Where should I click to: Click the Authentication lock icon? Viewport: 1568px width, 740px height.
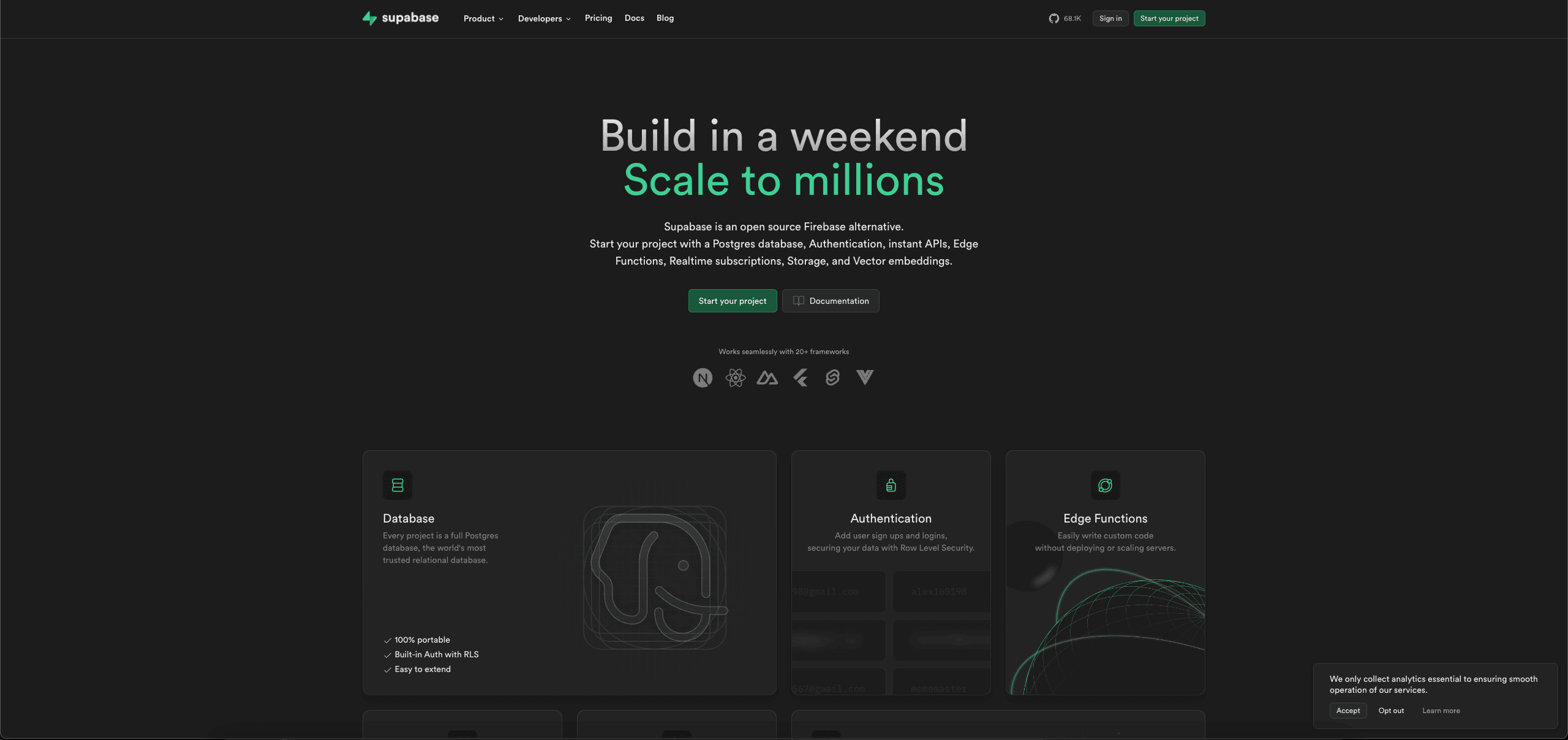coord(891,485)
